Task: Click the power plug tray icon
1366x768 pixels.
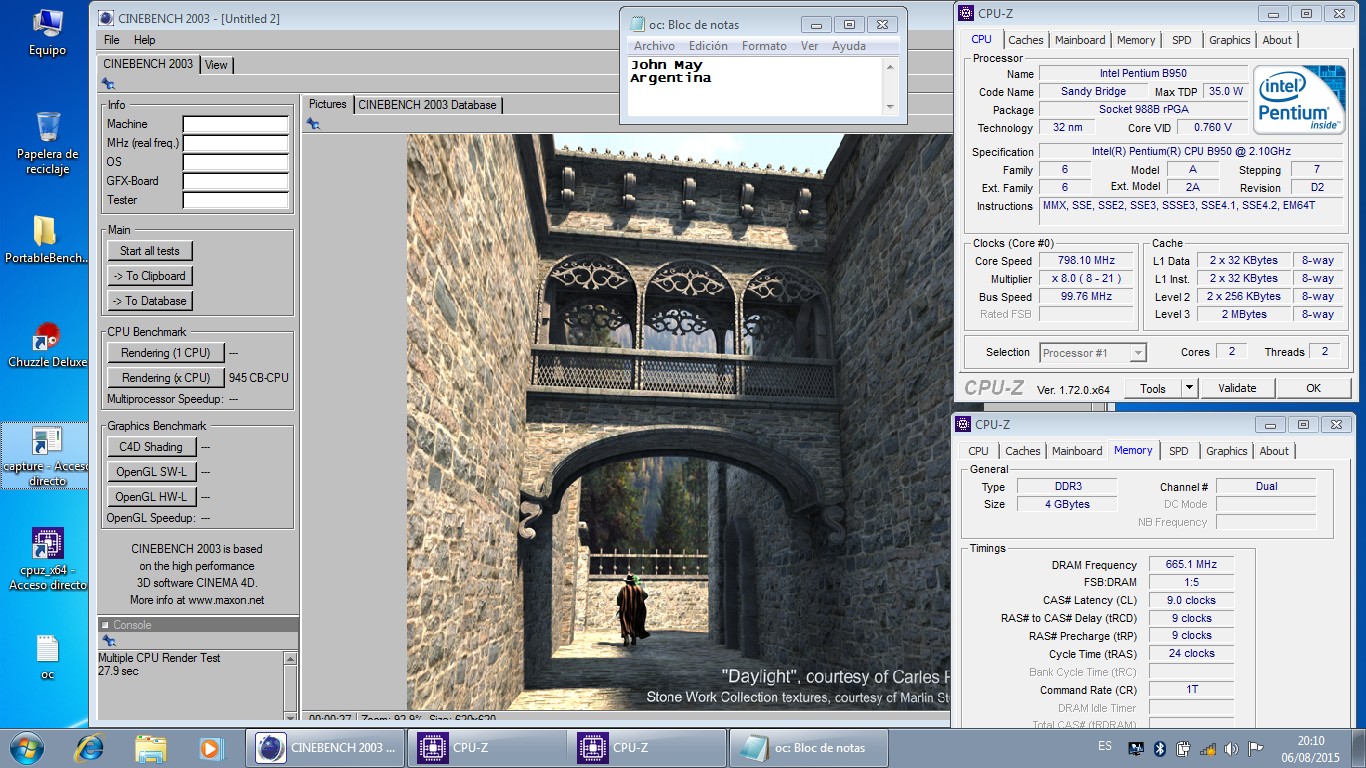Action: [1183, 748]
